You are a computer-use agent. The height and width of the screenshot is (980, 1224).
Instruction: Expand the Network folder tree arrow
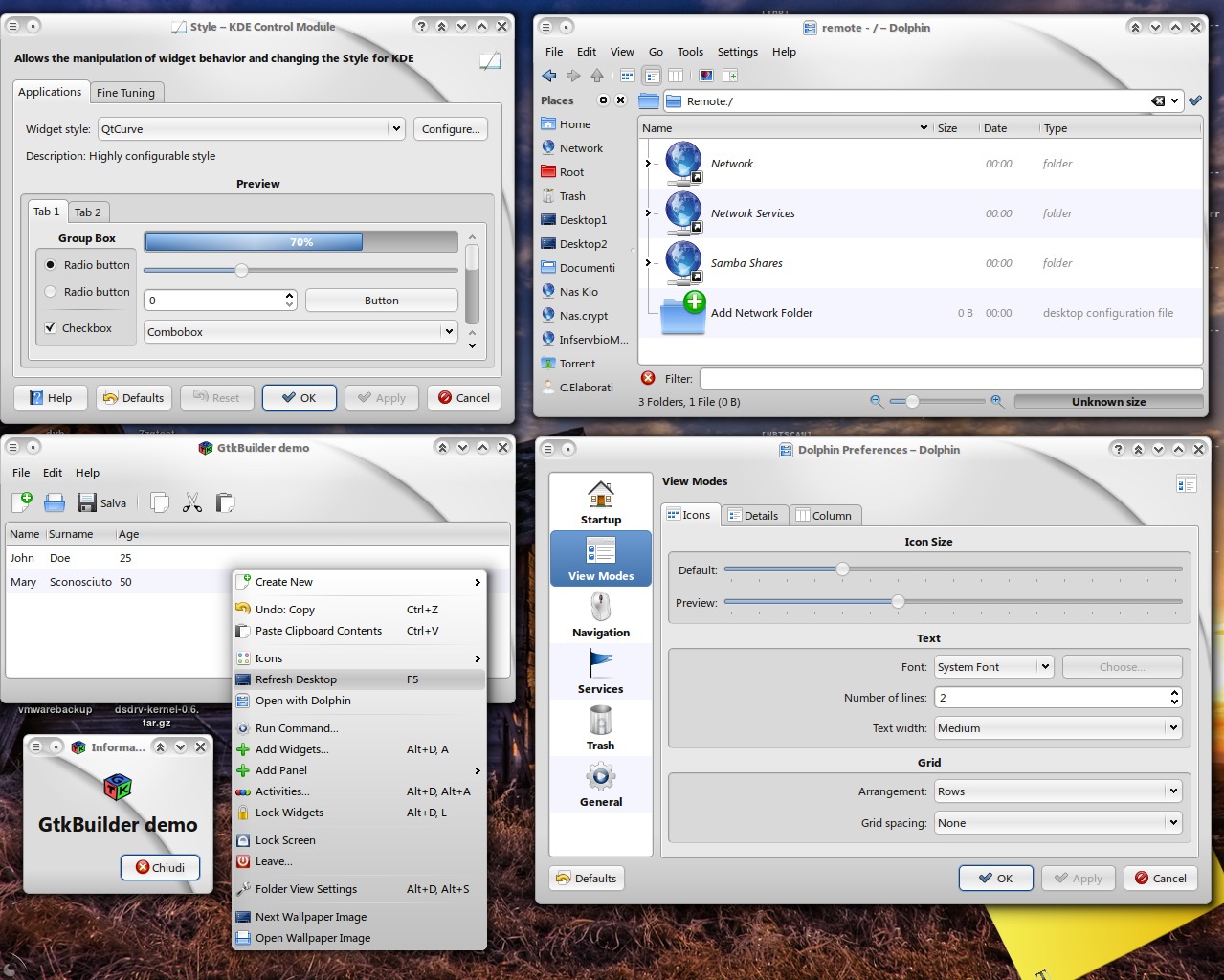coord(648,164)
